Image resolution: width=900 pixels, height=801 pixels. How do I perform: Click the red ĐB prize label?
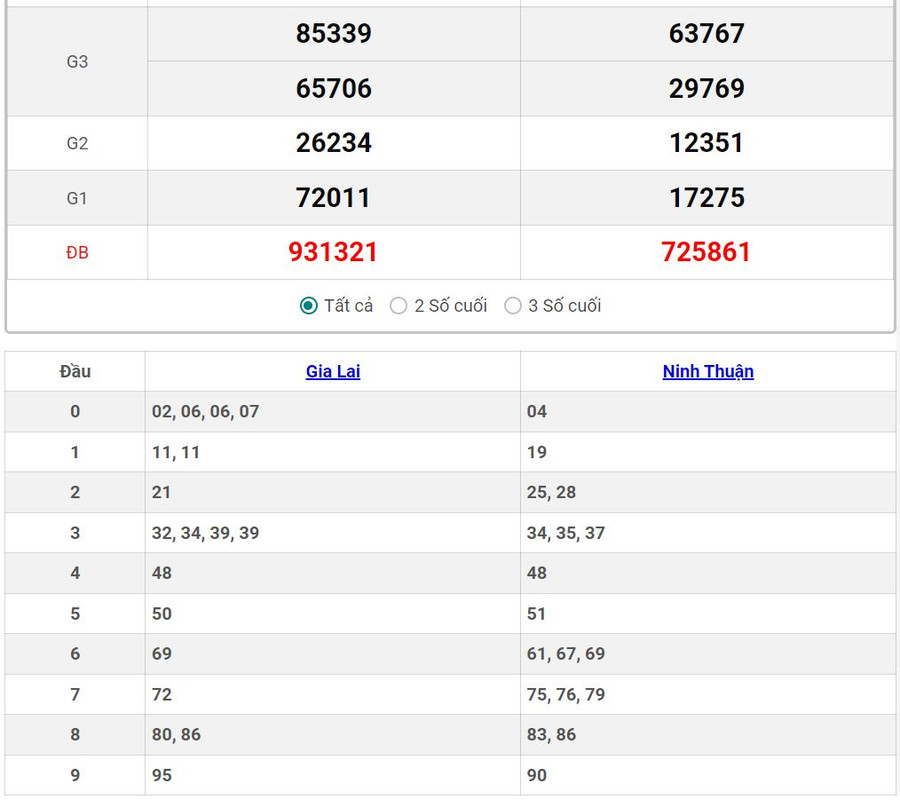[77, 253]
